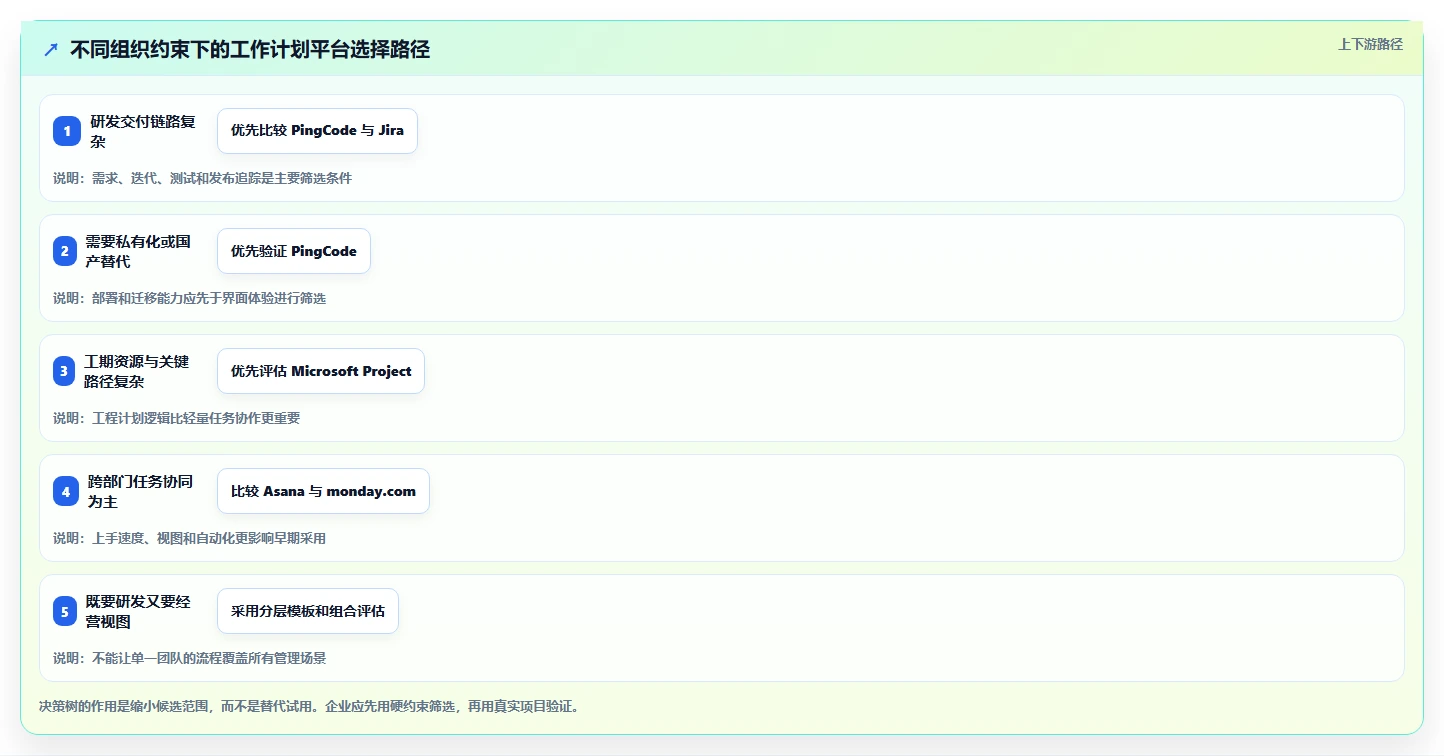The image size is (1444, 756).
Task: Click the '需要私有化或国产替代' condition text
Action: [138, 251]
